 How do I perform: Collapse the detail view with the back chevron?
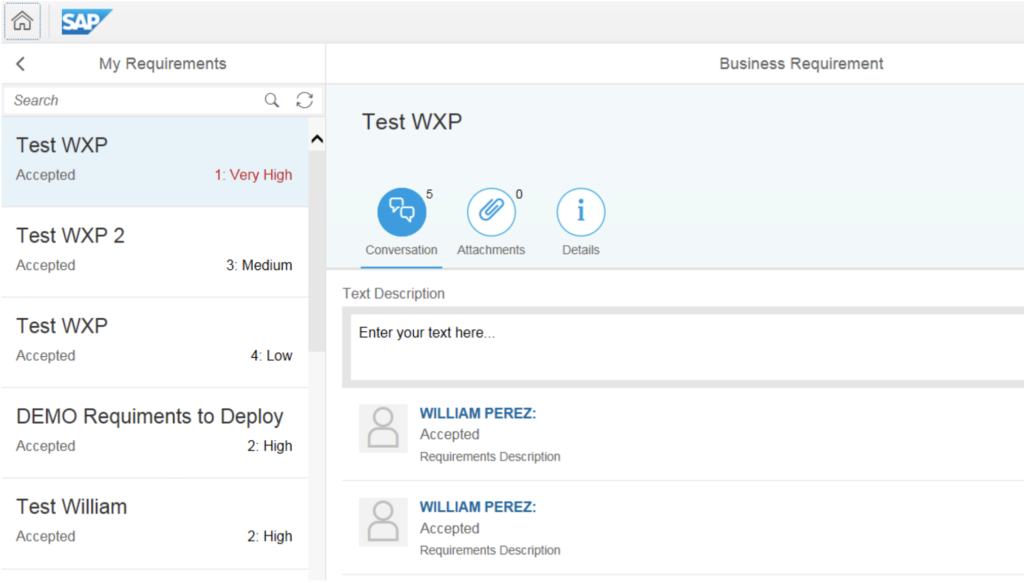pyautogui.click(x=21, y=62)
